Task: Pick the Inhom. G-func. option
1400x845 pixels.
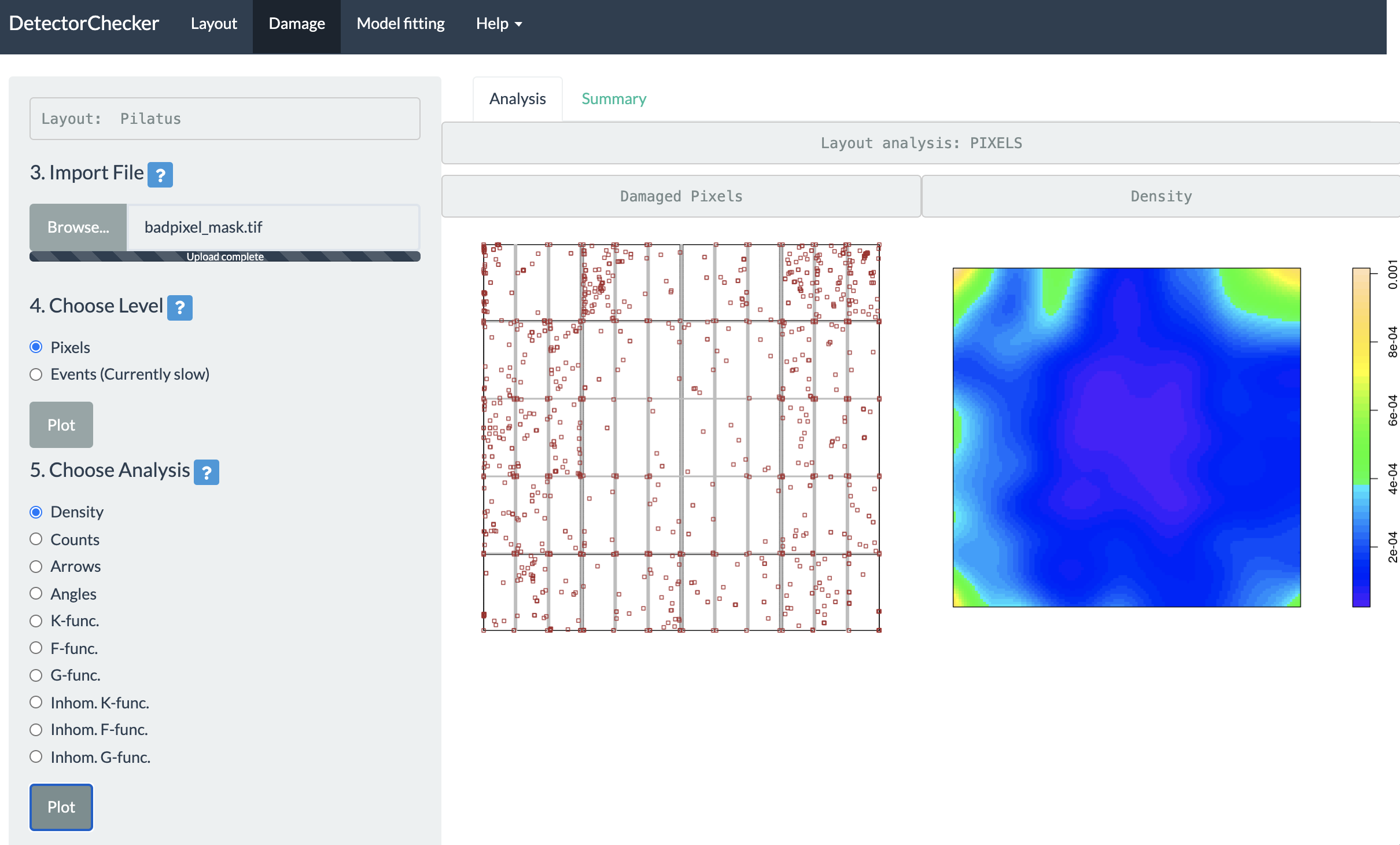Action: click(x=36, y=757)
